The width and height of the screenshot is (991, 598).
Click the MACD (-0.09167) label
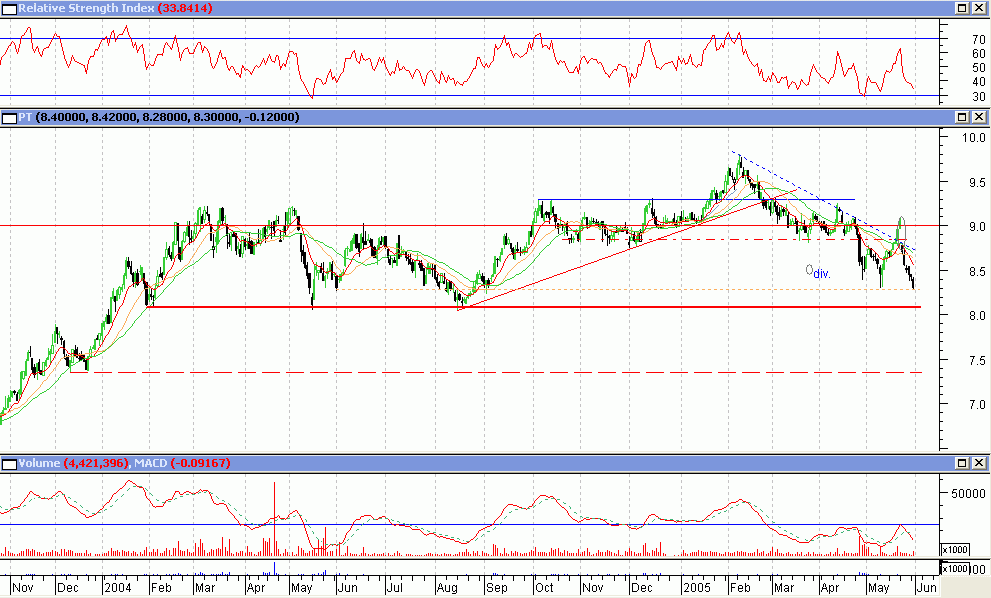[182, 463]
